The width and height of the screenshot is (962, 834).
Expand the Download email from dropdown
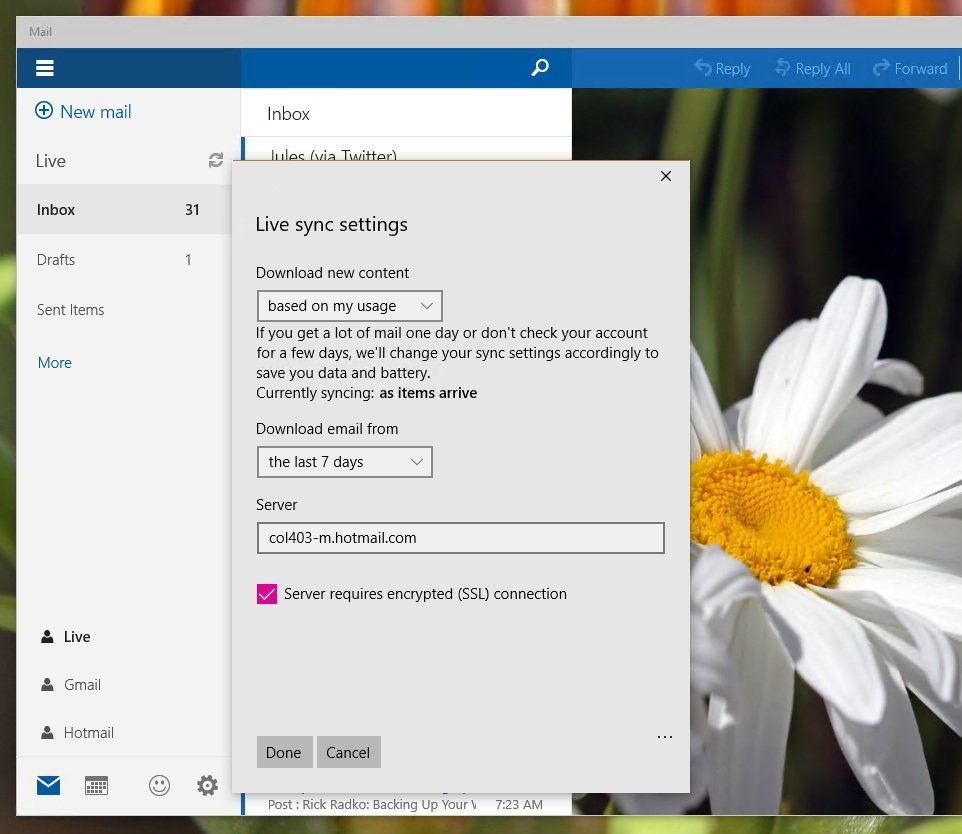pos(344,462)
